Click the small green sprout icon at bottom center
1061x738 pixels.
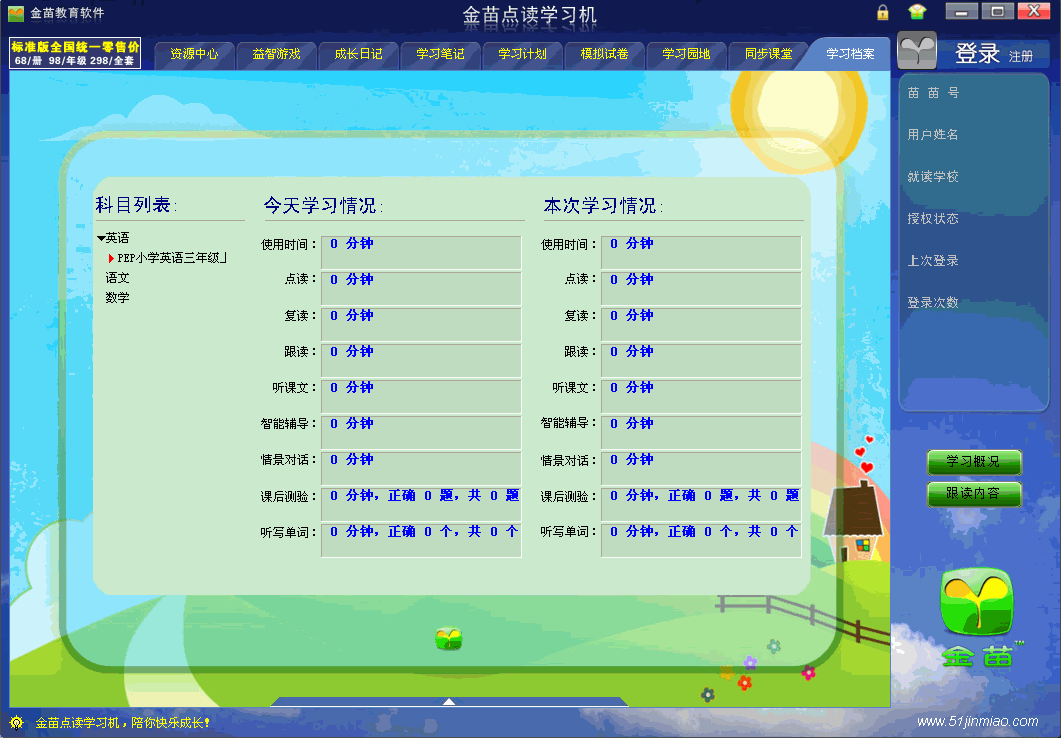pyautogui.click(x=448, y=638)
